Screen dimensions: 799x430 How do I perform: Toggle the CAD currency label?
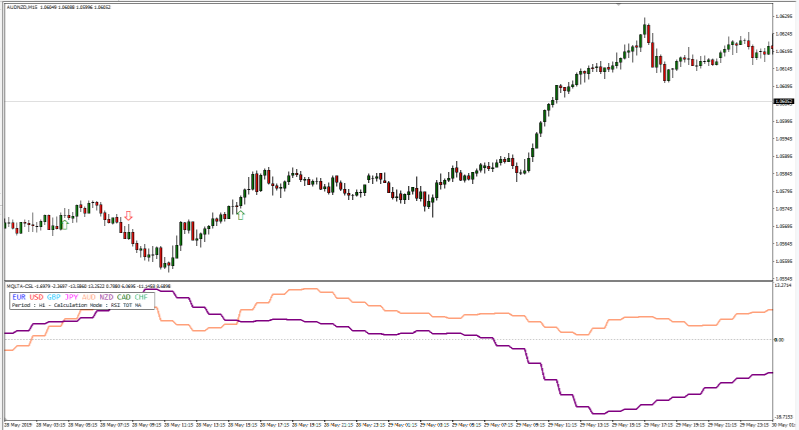[124, 297]
